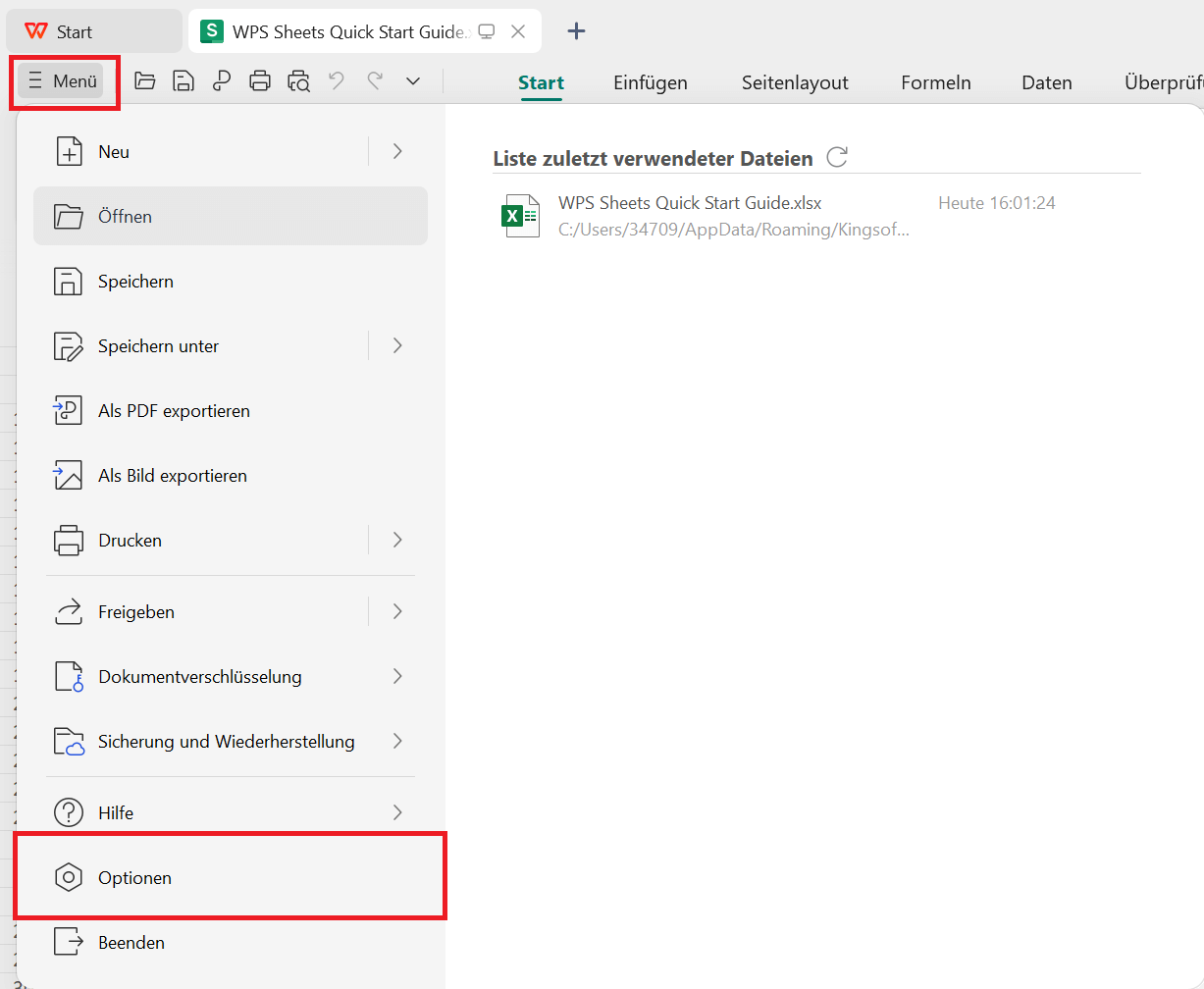This screenshot has width=1204, height=989.
Task: Click the Menü button
Action: [63, 81]
